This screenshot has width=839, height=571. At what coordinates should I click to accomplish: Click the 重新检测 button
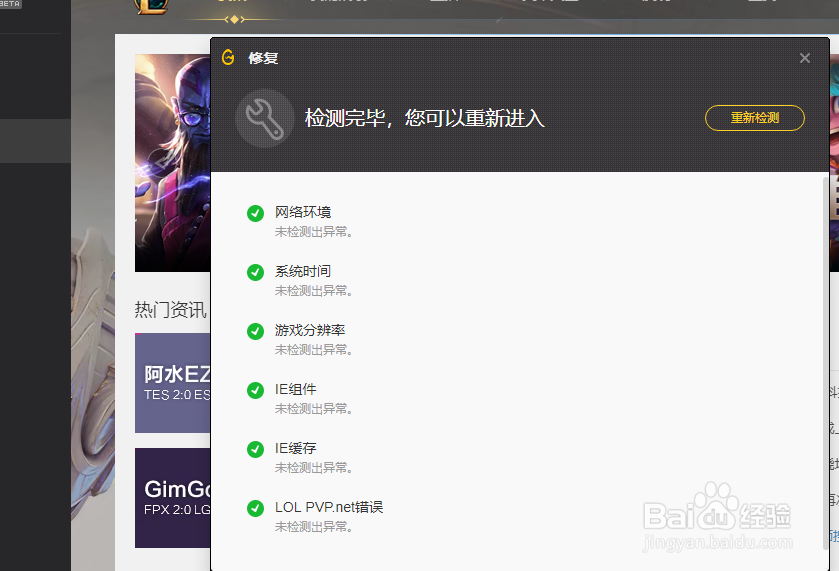754,118
